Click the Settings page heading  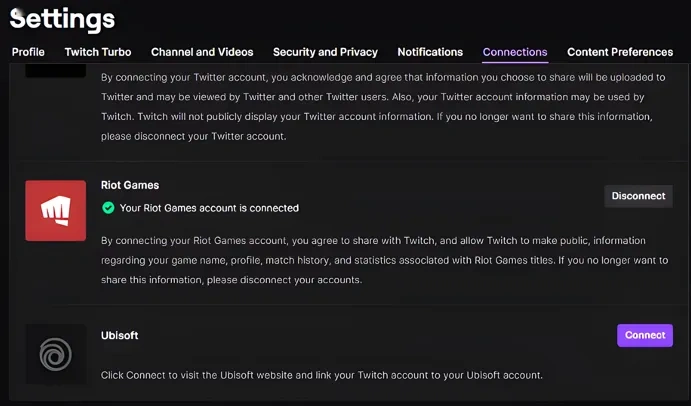[x=62, y=19]
